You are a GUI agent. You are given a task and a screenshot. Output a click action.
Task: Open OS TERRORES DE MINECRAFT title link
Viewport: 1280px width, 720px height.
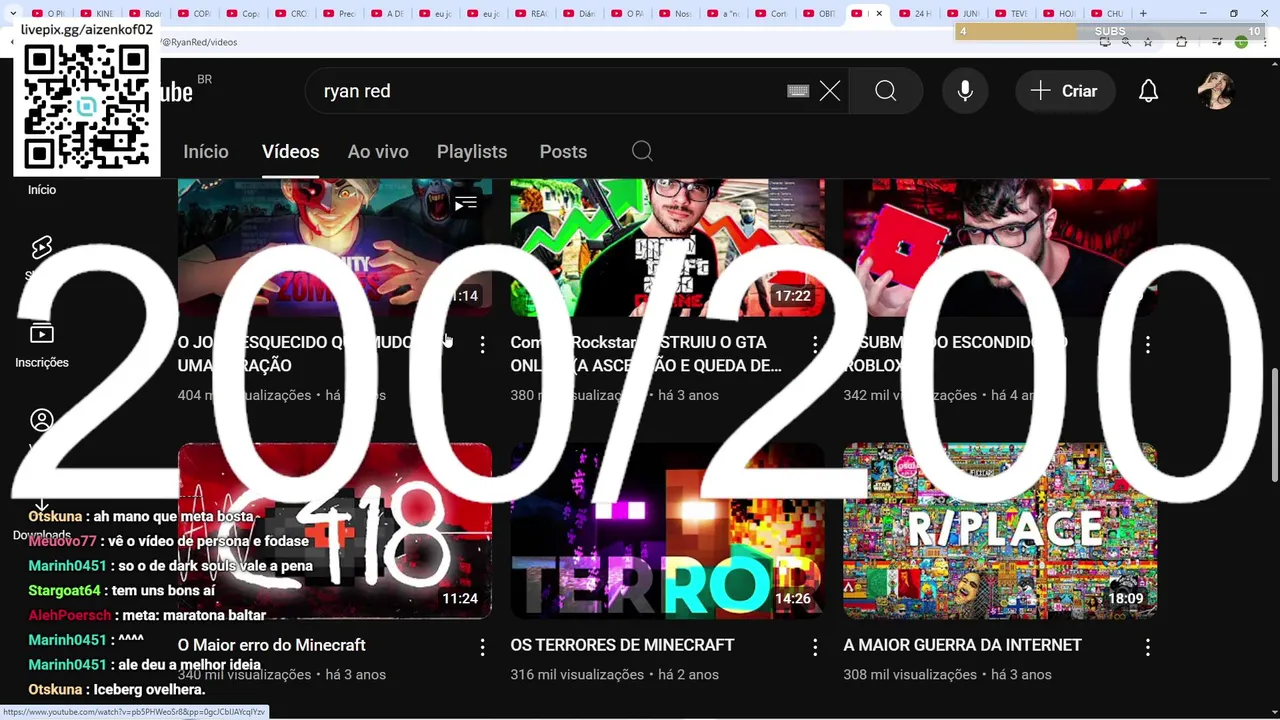coord(622,645)
